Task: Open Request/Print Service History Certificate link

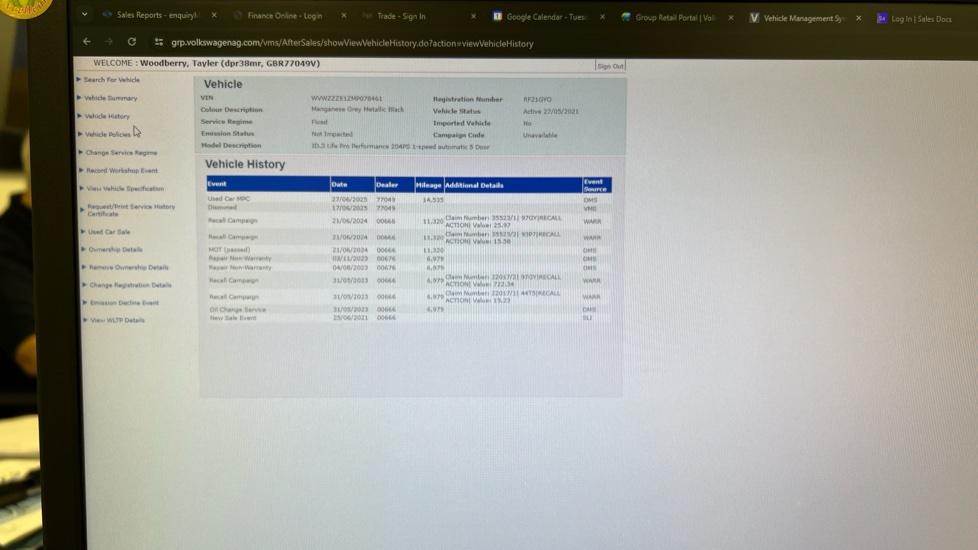Action: click(x=131, y=210)
